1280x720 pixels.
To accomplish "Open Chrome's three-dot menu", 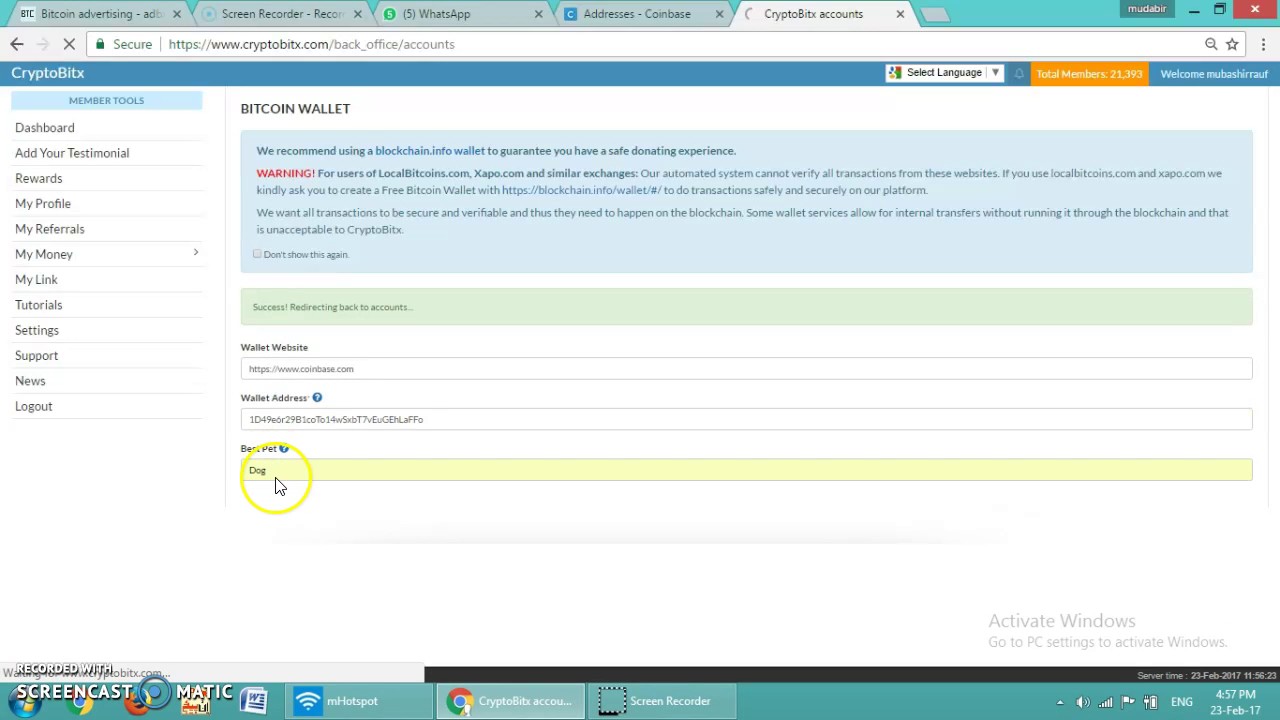I will (x=1263, y=44).
